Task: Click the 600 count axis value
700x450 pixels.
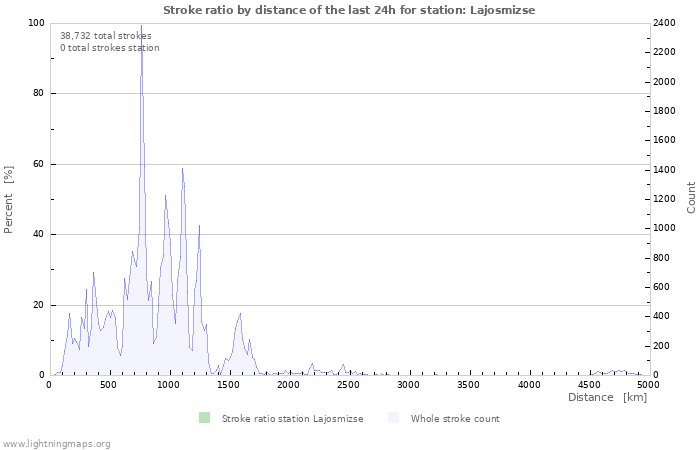Action: pos(661,287)
